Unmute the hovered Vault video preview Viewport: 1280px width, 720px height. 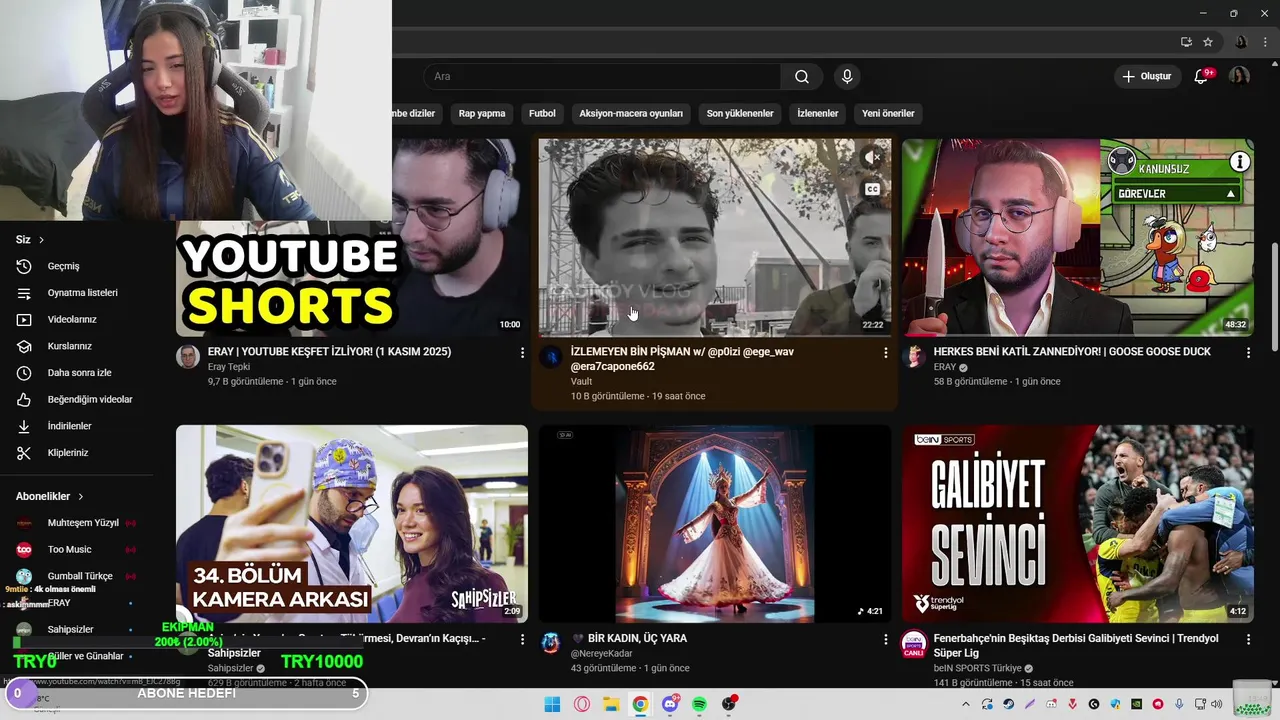[x=872, y=157]
